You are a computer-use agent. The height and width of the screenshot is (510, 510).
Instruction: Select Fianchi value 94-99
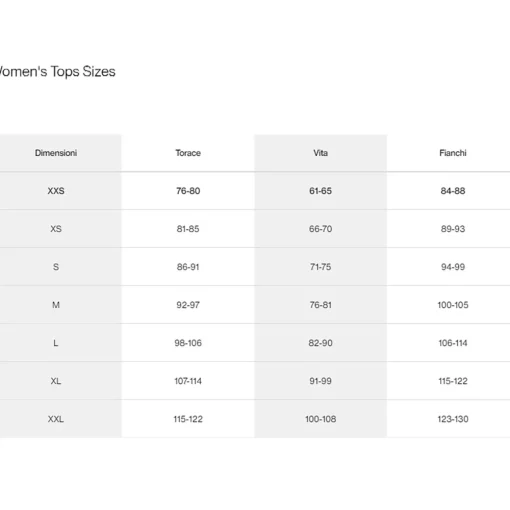coord(453,267)
